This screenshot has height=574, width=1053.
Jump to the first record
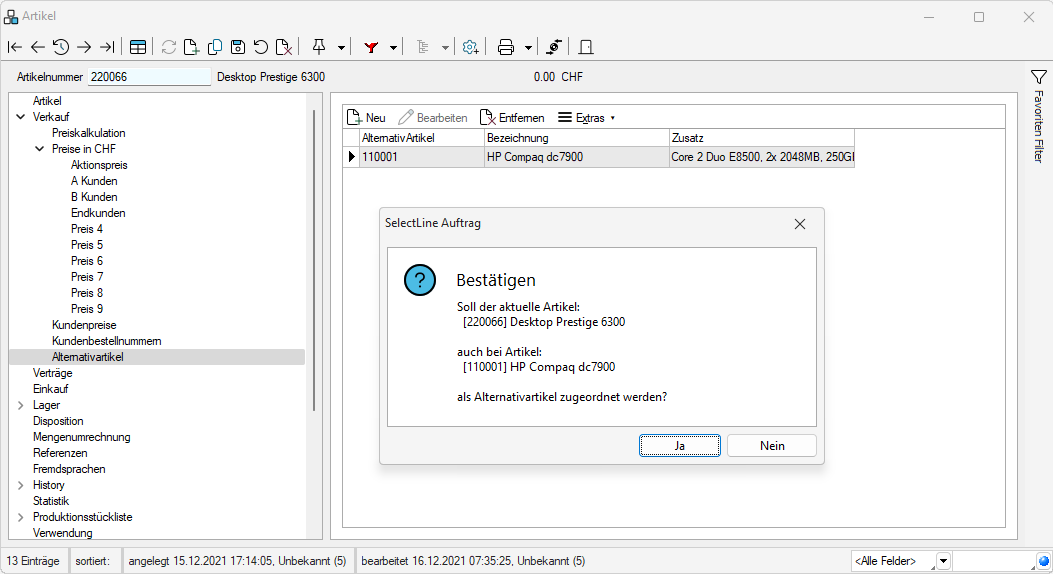[x=15, y=47]
